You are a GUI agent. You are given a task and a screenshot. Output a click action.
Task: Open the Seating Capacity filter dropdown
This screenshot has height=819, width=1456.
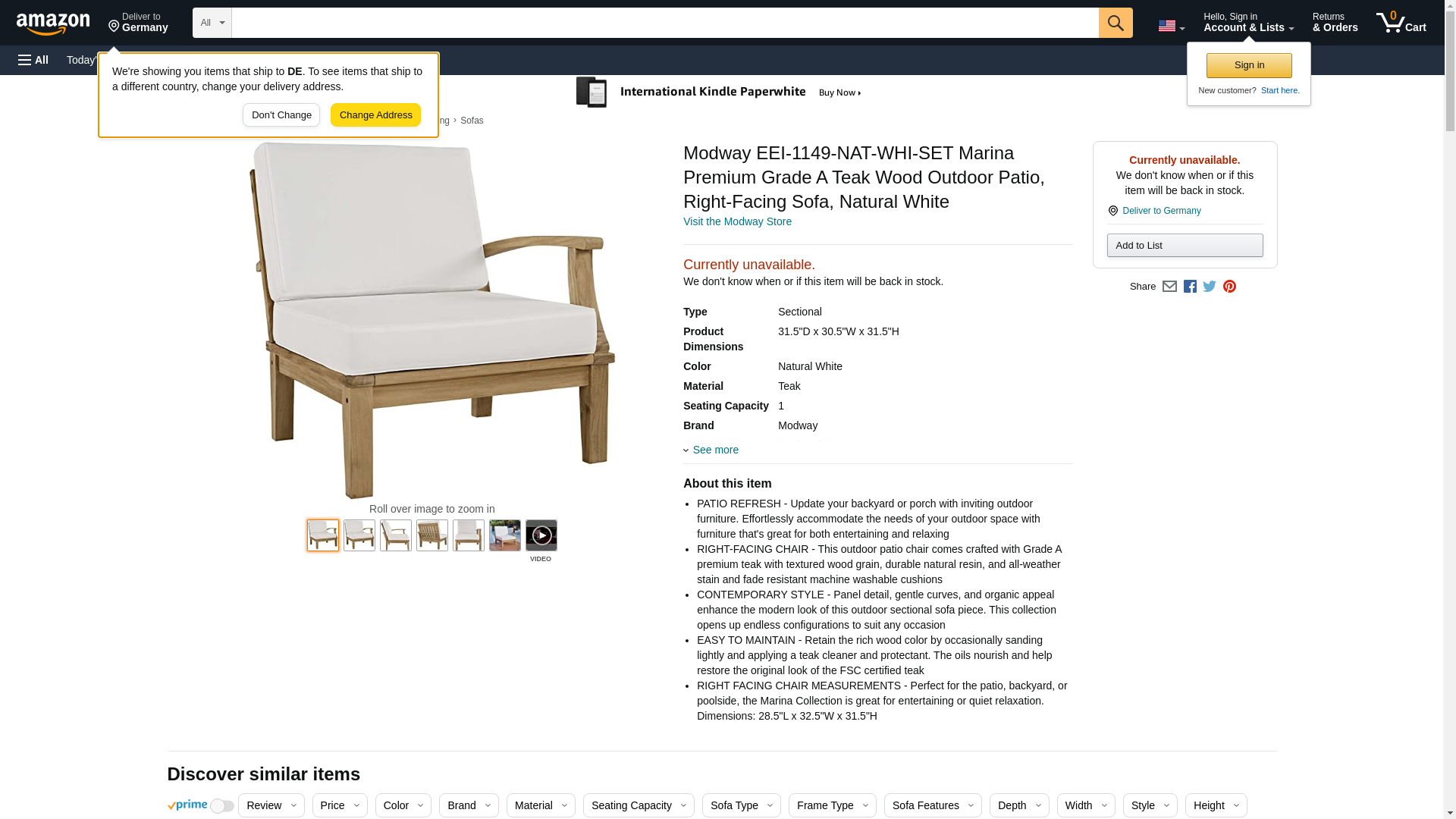pyautogui.click(x=639, y=805)
